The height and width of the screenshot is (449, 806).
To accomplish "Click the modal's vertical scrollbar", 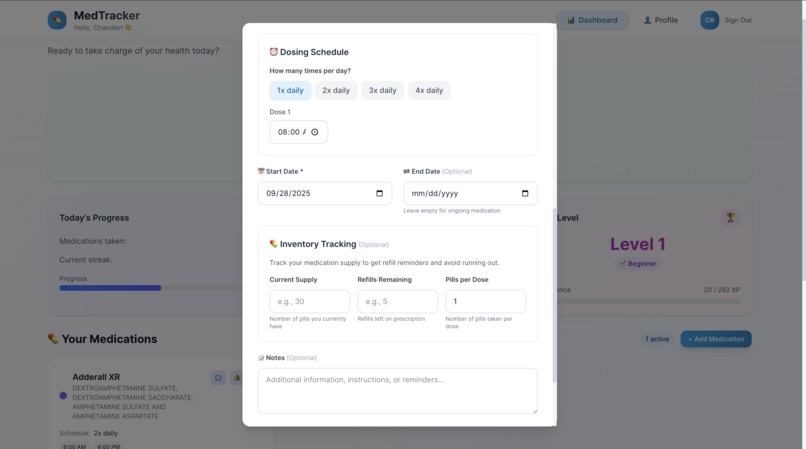I will (x=554, y=295).
